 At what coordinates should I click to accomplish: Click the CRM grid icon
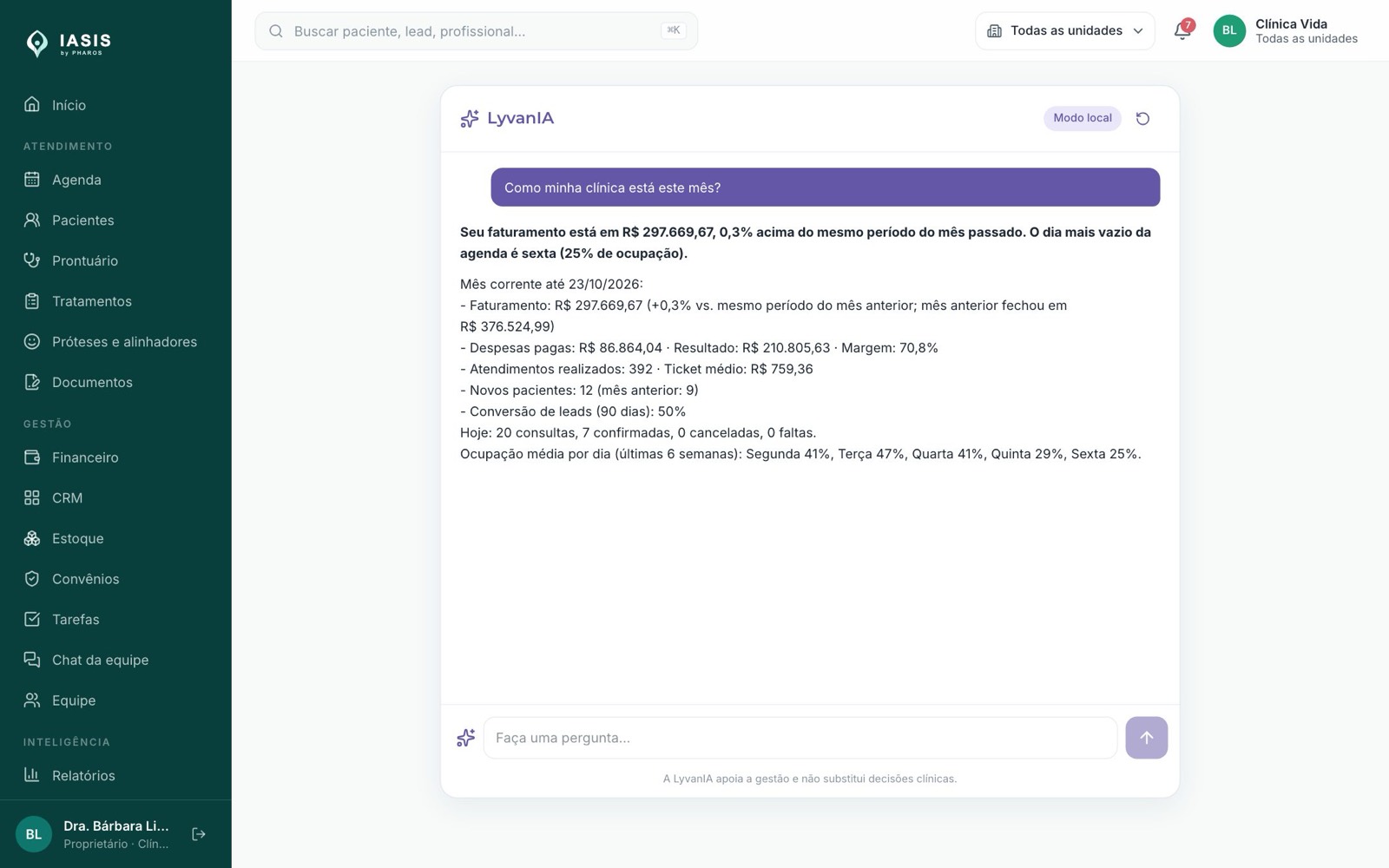[32, 498]
